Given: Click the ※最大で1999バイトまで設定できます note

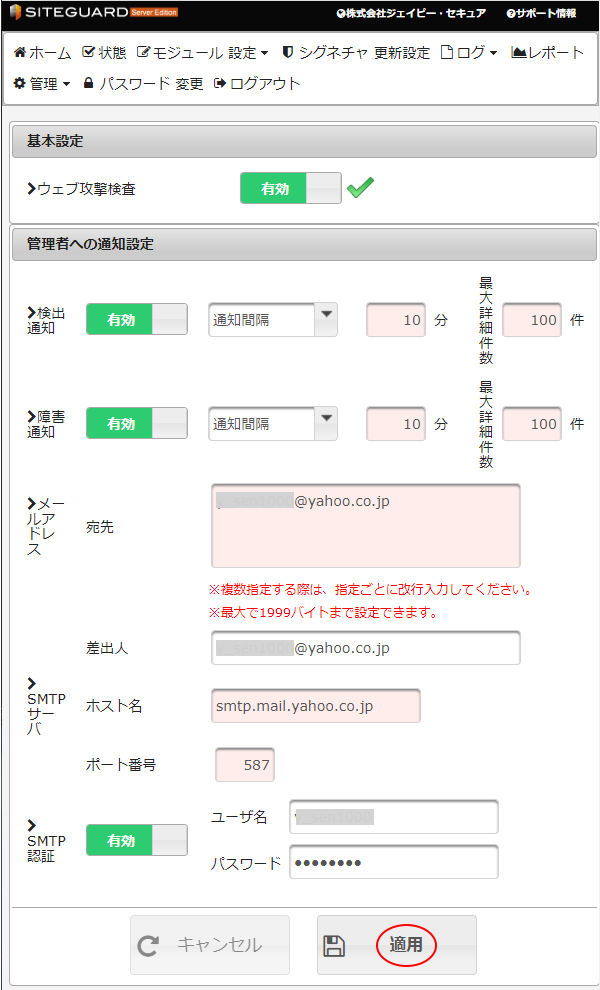Looking at the screenshot, I should 323,612.
